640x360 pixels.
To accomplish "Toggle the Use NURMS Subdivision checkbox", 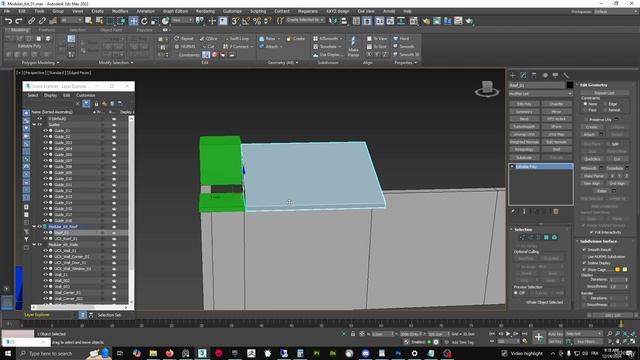I will click(584, 257).
